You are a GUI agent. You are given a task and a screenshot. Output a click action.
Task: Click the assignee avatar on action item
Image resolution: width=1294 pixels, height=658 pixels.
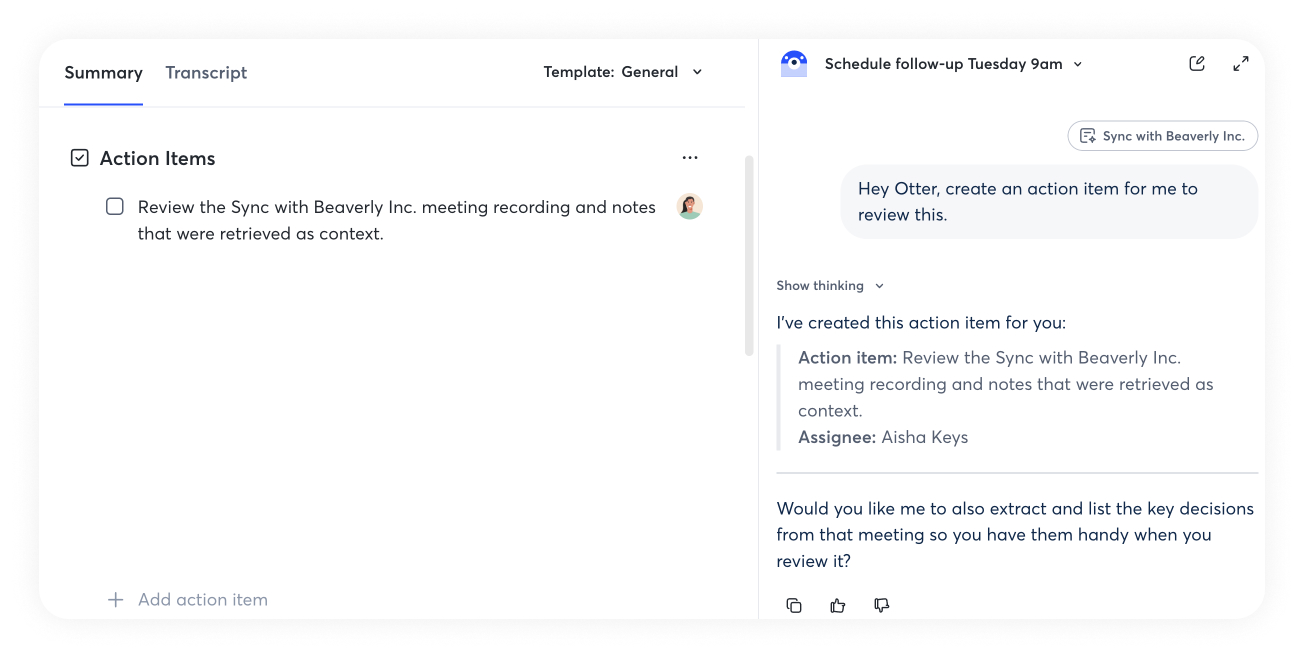689,207
